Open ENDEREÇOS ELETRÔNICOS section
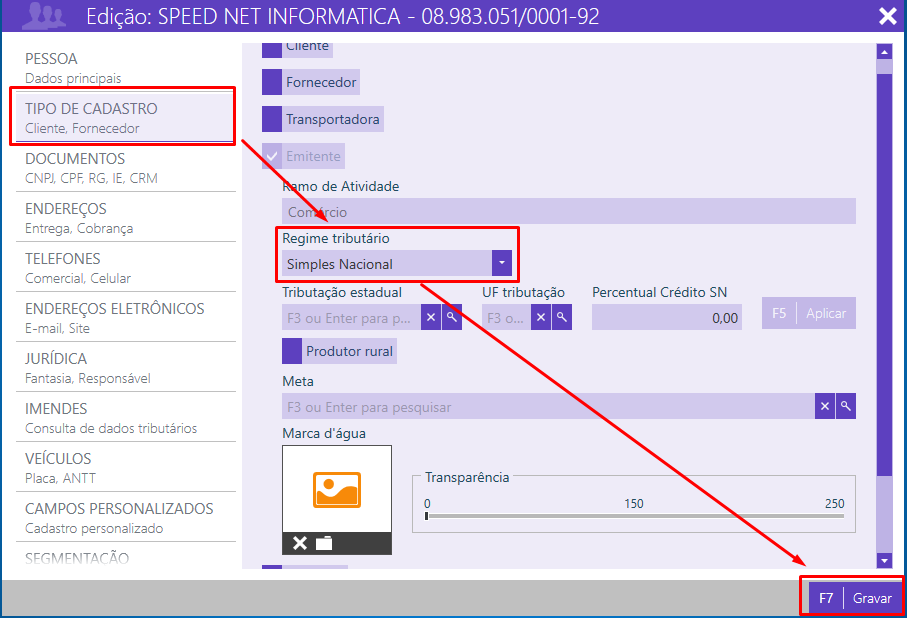The height and width of the screenshot is (618, 907). [126, 318]
